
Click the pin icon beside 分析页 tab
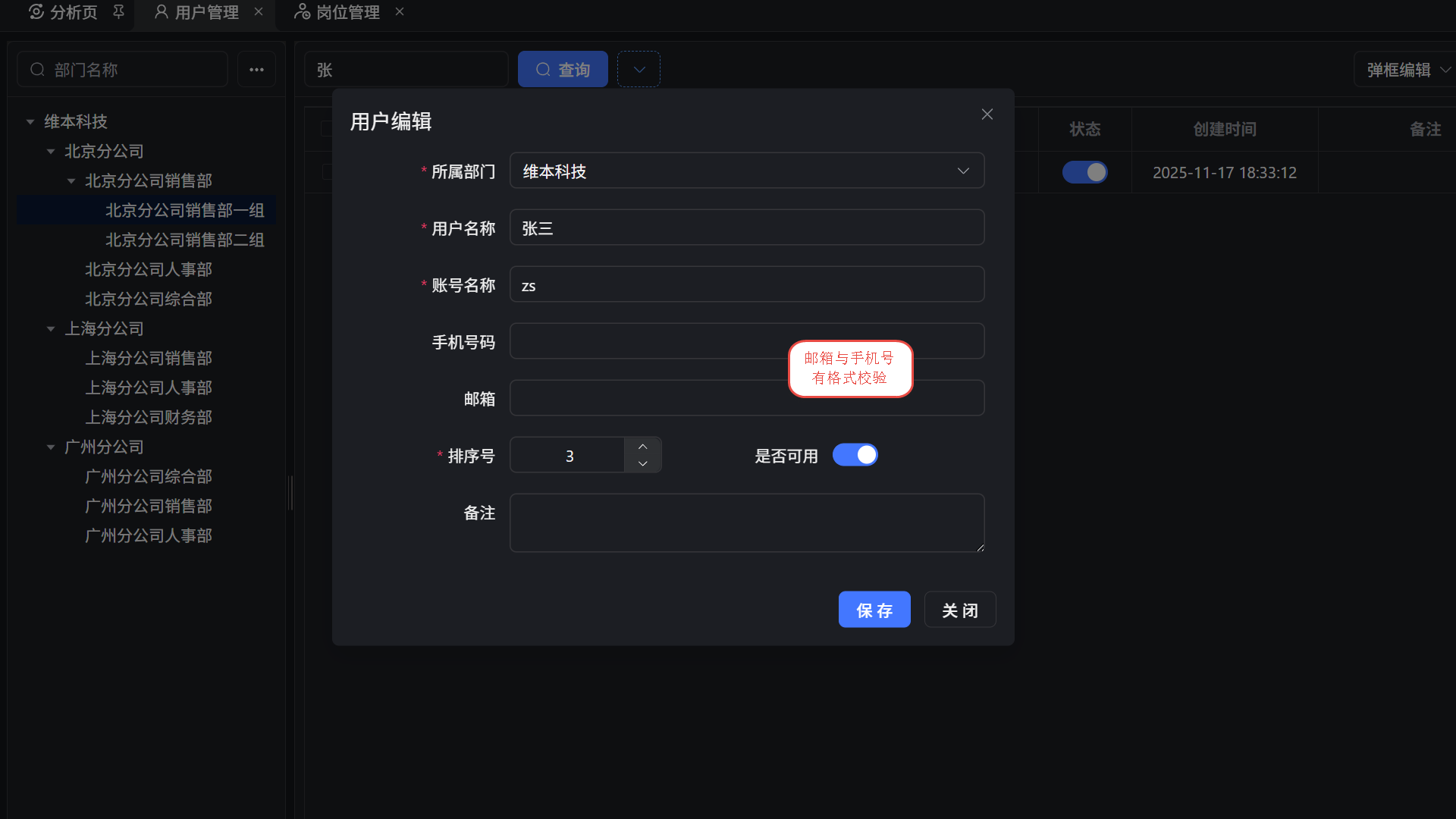click(118, 12)
